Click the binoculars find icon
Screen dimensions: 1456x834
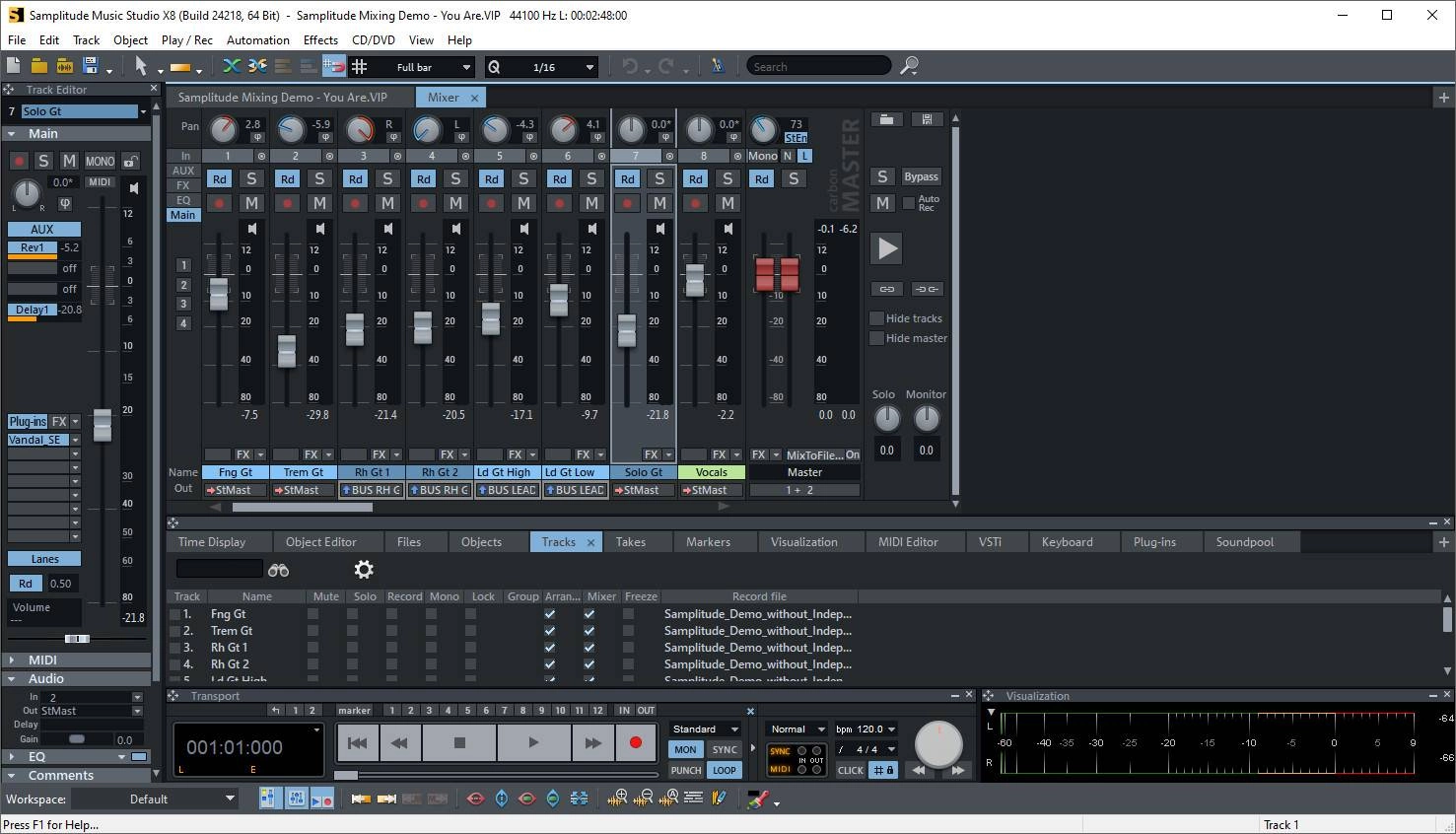click(278, 570)
